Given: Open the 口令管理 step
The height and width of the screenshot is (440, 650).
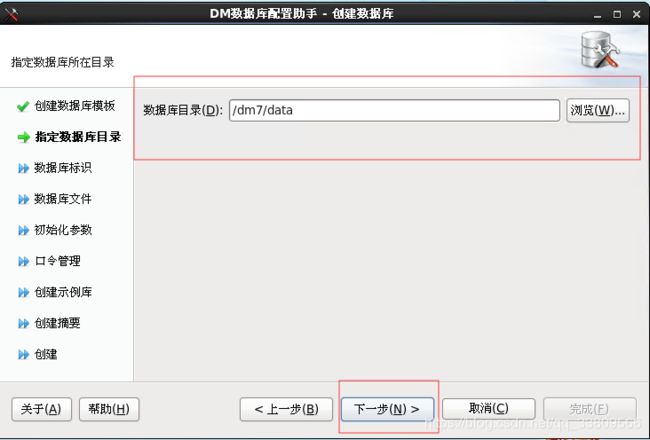Looking at the screenshot, I should 58,261.
